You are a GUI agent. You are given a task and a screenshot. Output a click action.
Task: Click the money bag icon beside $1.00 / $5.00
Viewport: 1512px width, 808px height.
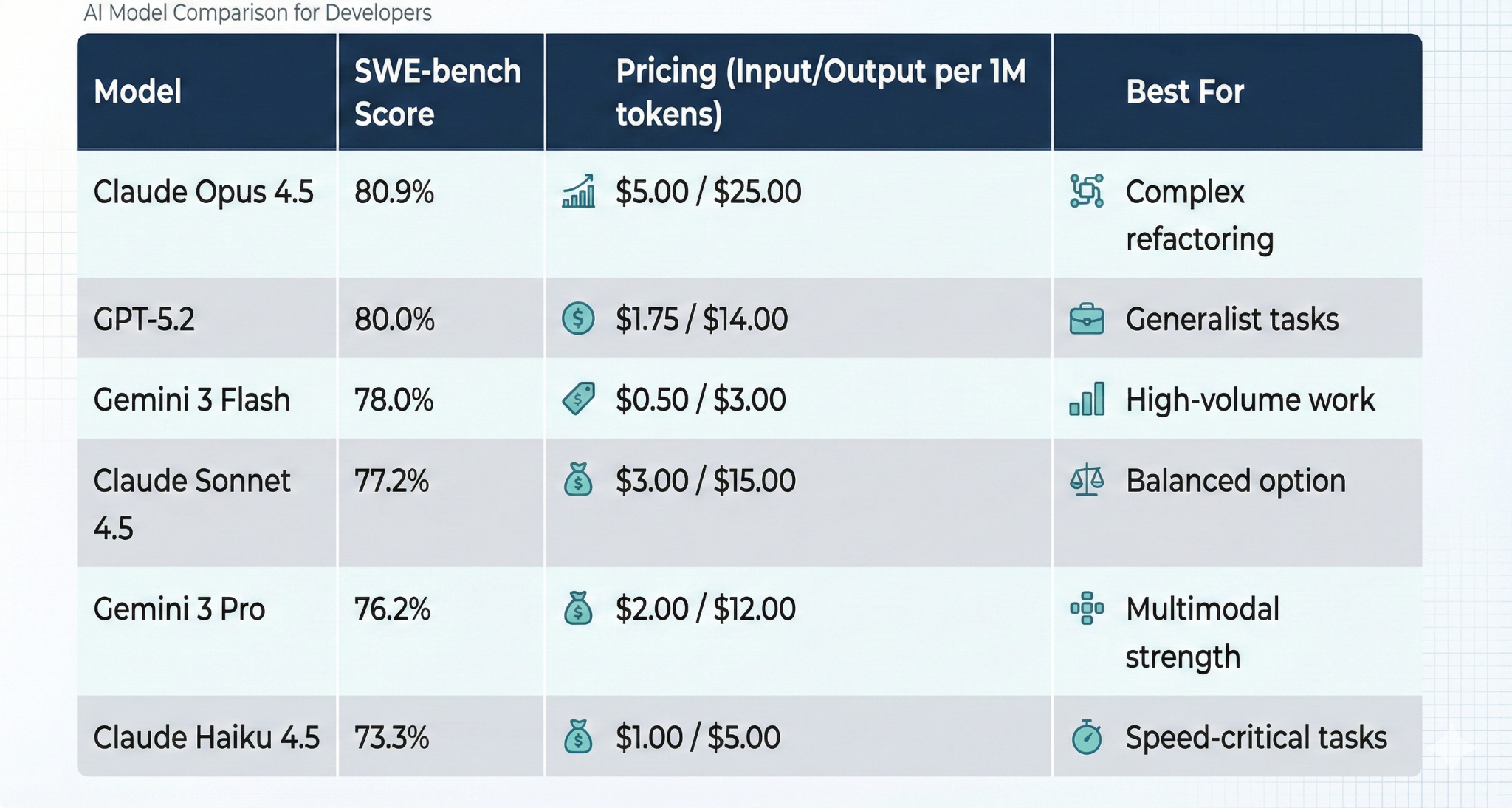point(578,736)
